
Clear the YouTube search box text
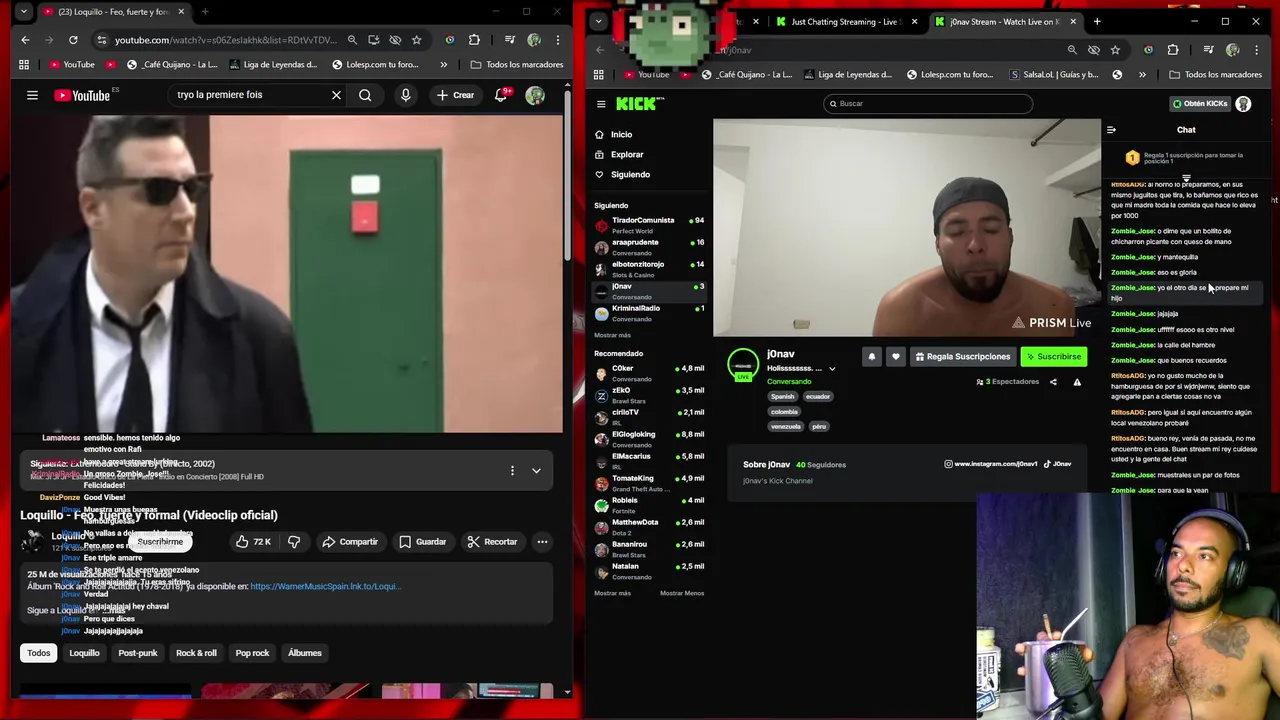click(336, 95)
